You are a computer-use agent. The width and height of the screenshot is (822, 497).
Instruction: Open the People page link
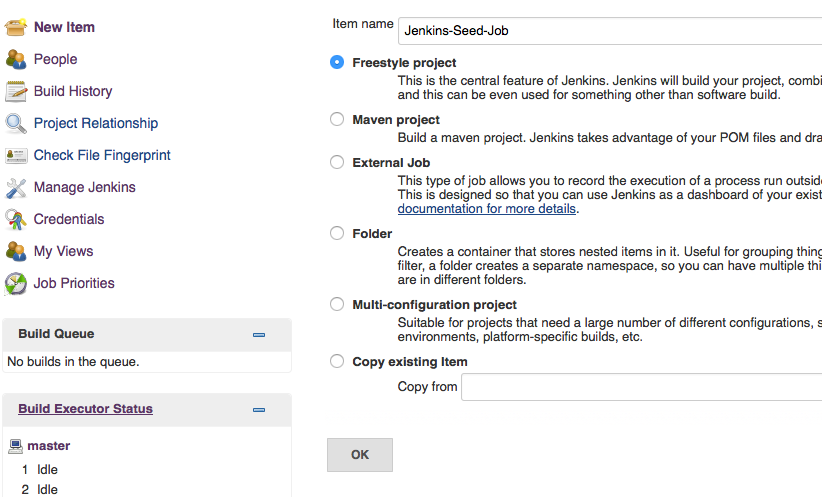tap(56, 59)
